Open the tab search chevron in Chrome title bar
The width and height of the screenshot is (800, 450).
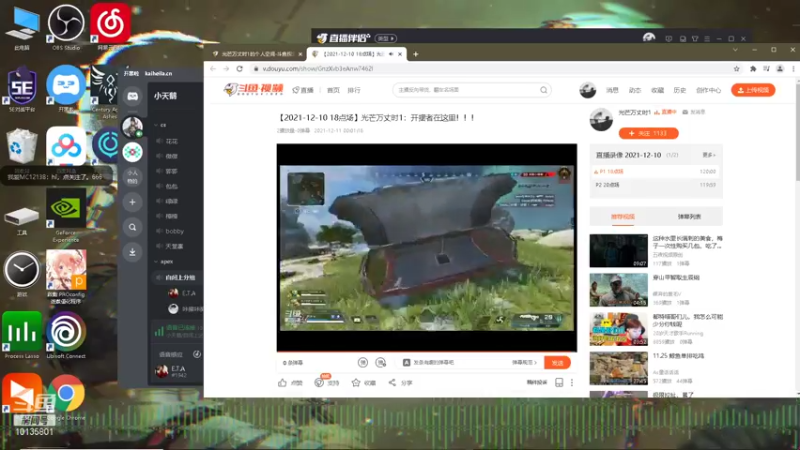click(735, 49)
